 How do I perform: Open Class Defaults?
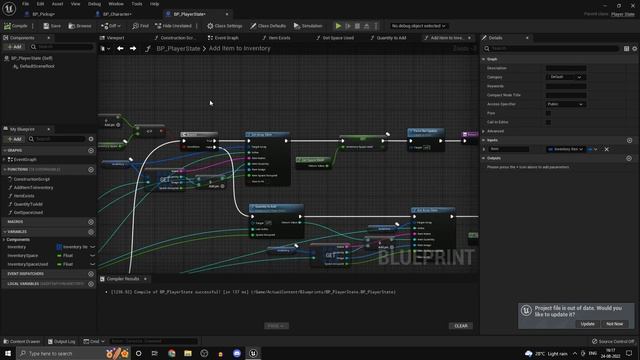pos(268,26)
